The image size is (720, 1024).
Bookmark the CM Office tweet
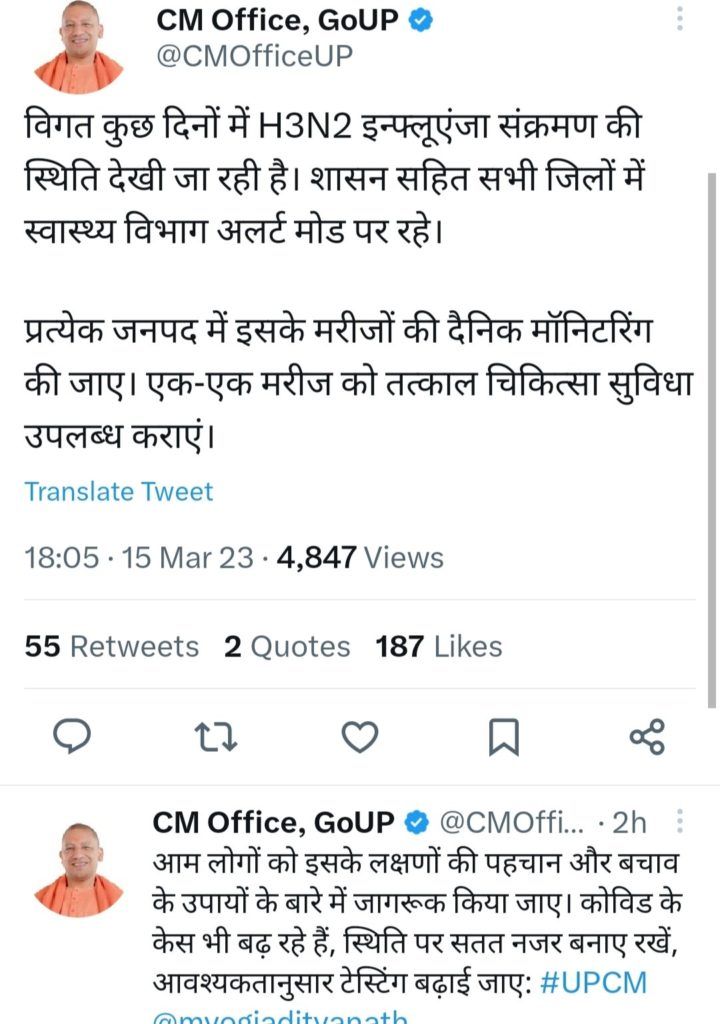(503, 738)
